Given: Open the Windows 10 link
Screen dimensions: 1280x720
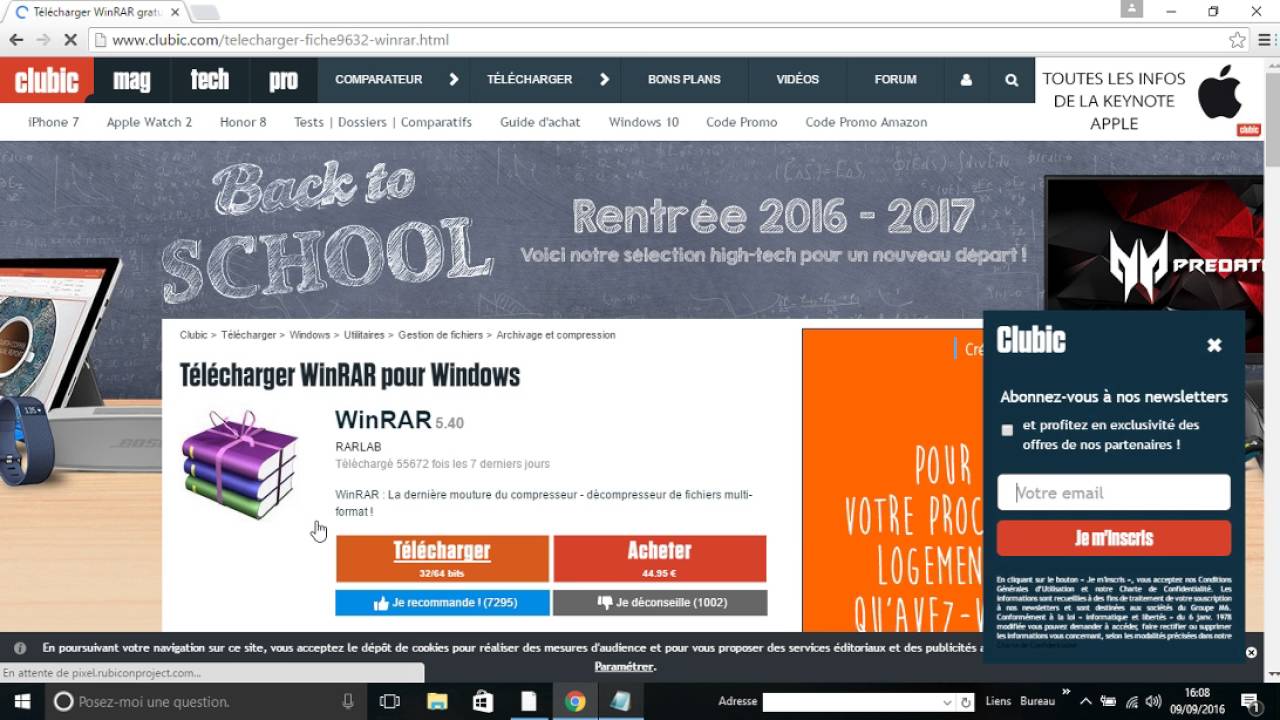Looking at the screenshot, I should tap(644, 122).
